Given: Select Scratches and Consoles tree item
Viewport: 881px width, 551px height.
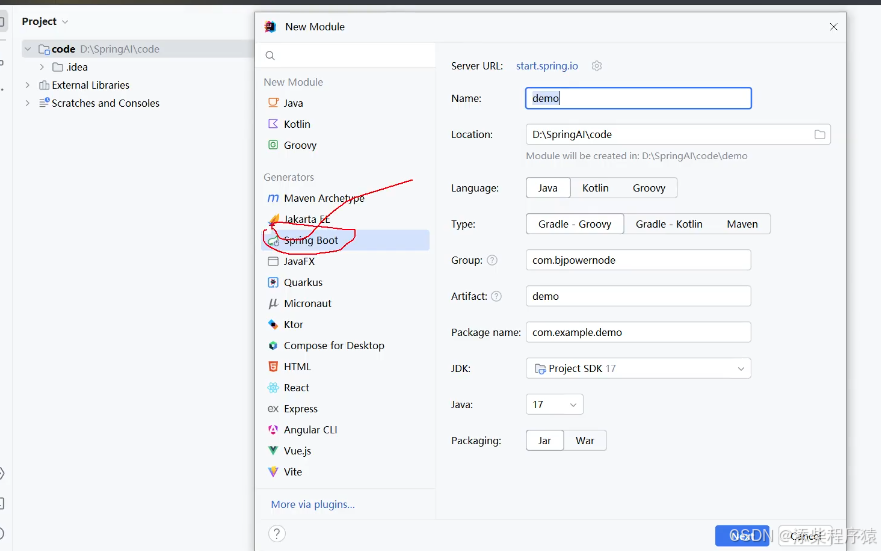Looking at the screenshot, I should coord(99,103).
